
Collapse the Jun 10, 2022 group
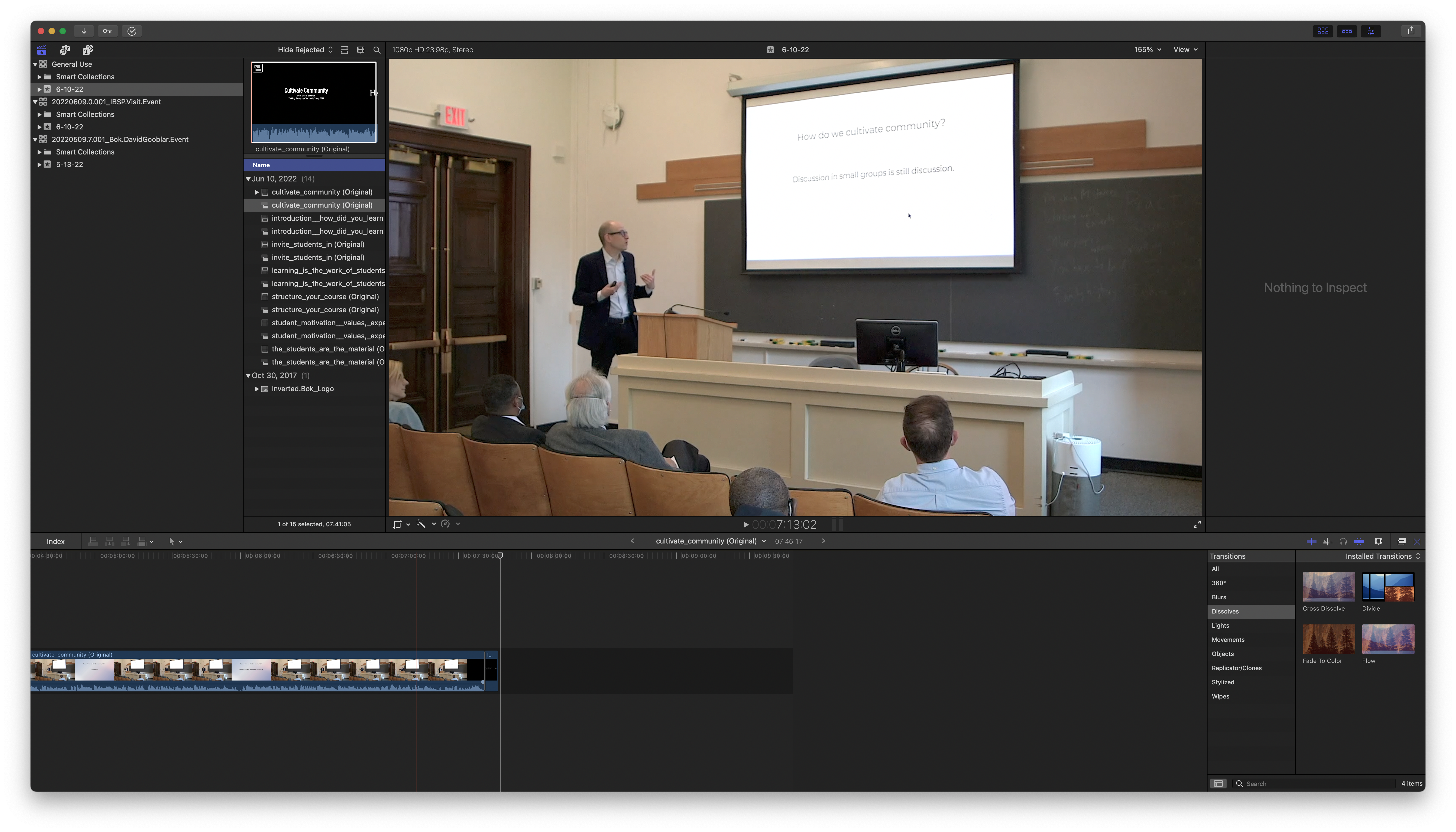pos(248,179)
